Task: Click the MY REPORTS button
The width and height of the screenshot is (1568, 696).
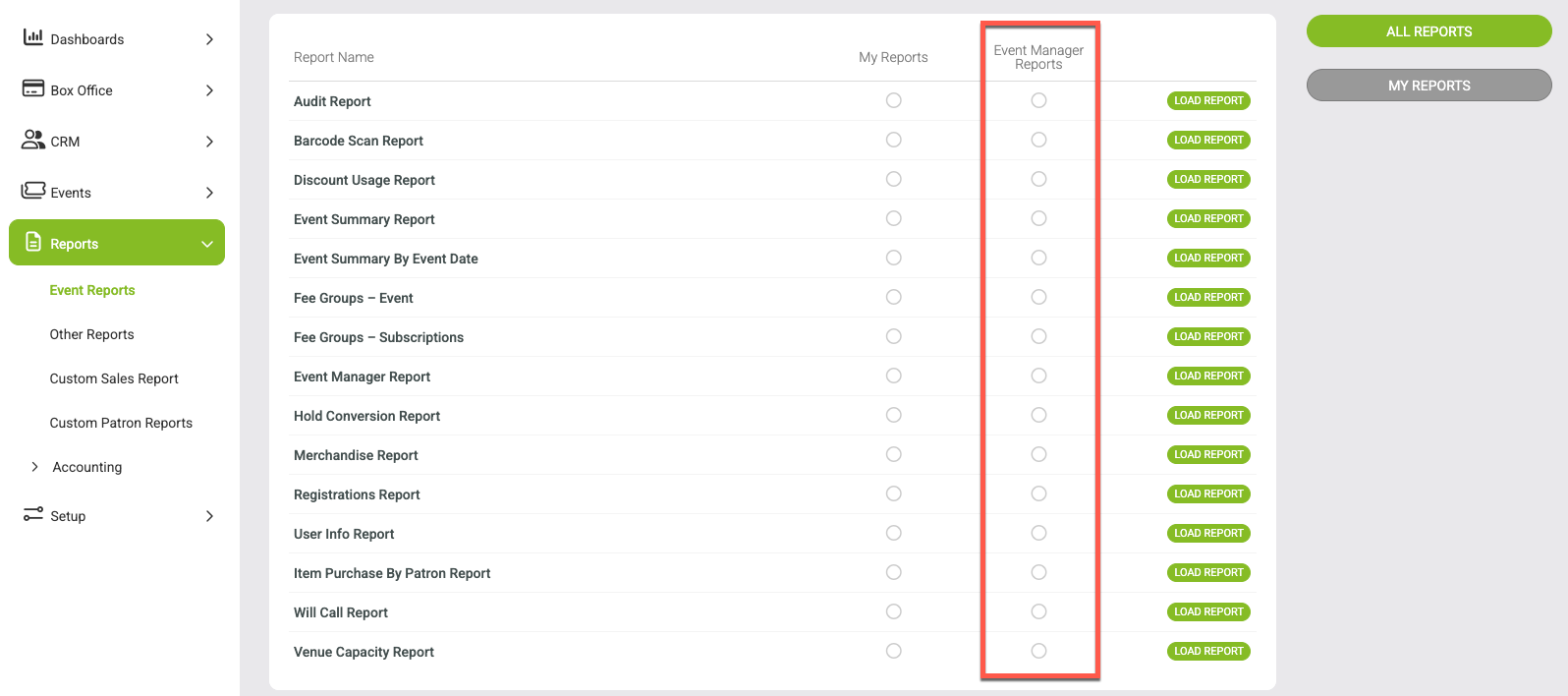Action: pyautogui.click(x=1428, y=86)
